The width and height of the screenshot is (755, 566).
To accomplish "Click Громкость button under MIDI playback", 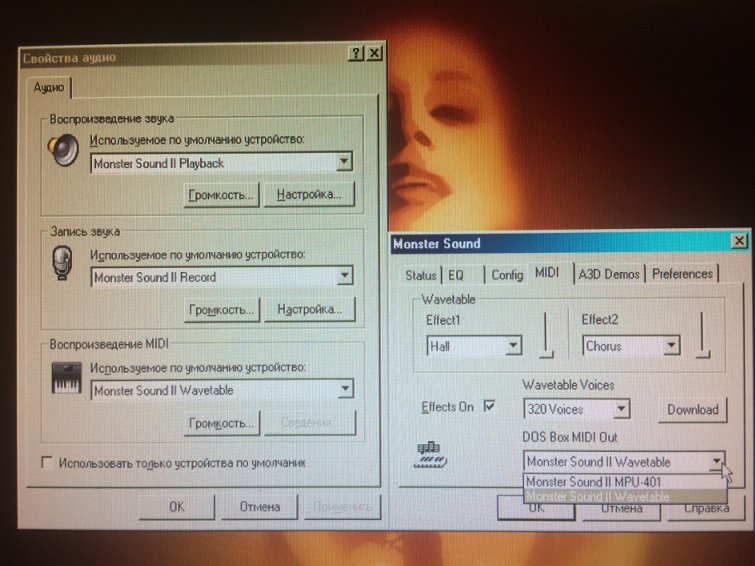I will (x=221, y=423).
